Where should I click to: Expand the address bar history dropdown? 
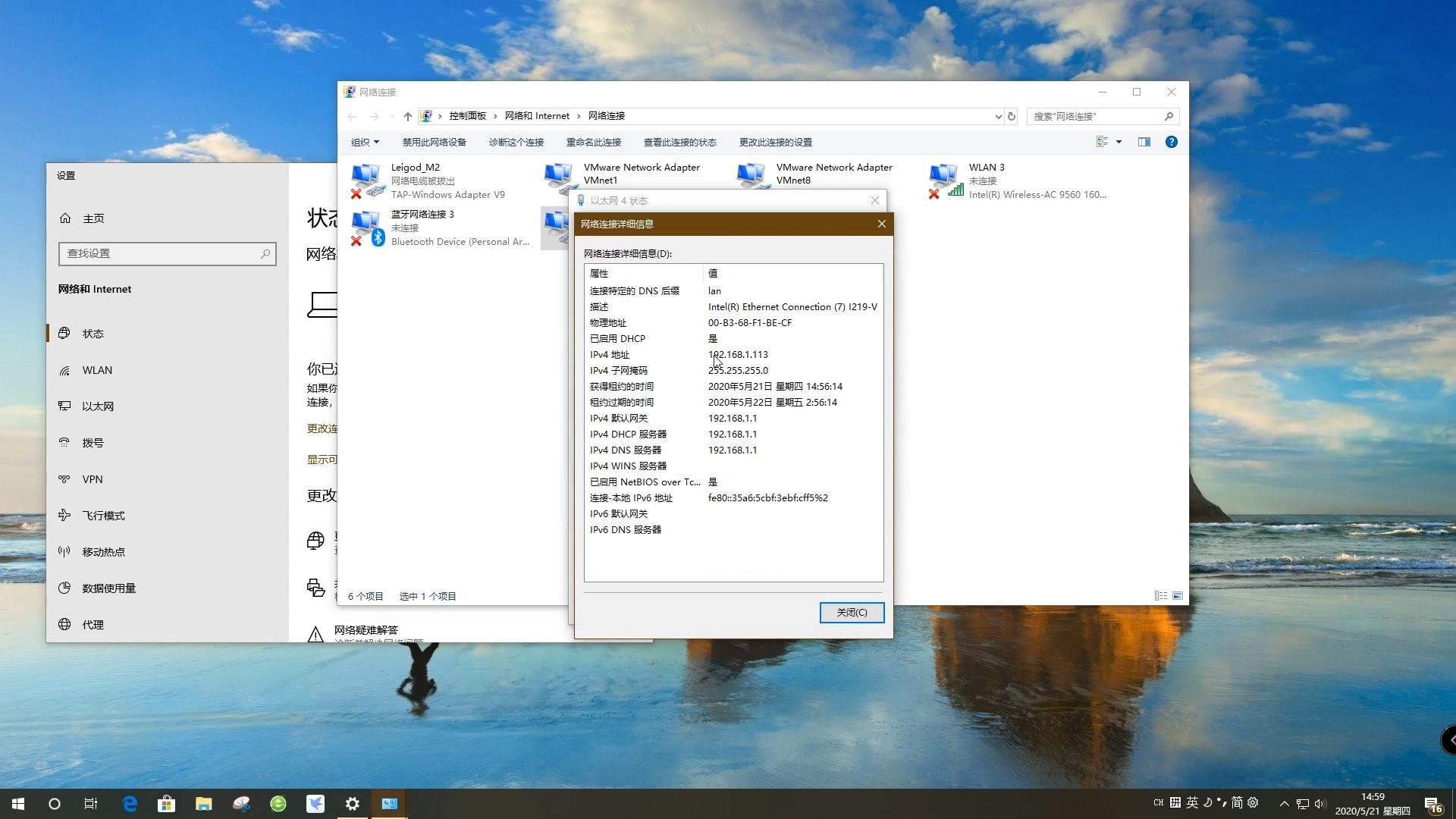click(997, 116)
